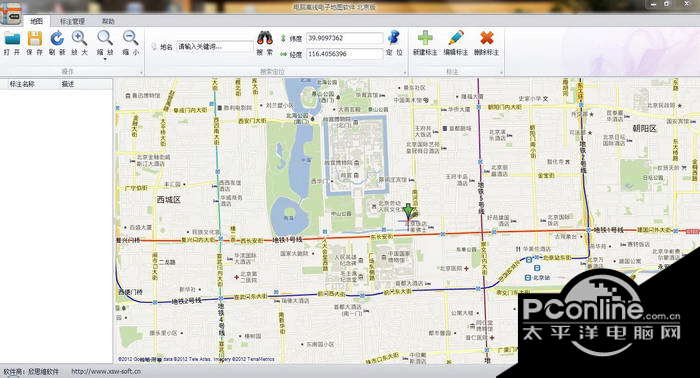Click the 定位 pushpin icon

tap(394, 38)
